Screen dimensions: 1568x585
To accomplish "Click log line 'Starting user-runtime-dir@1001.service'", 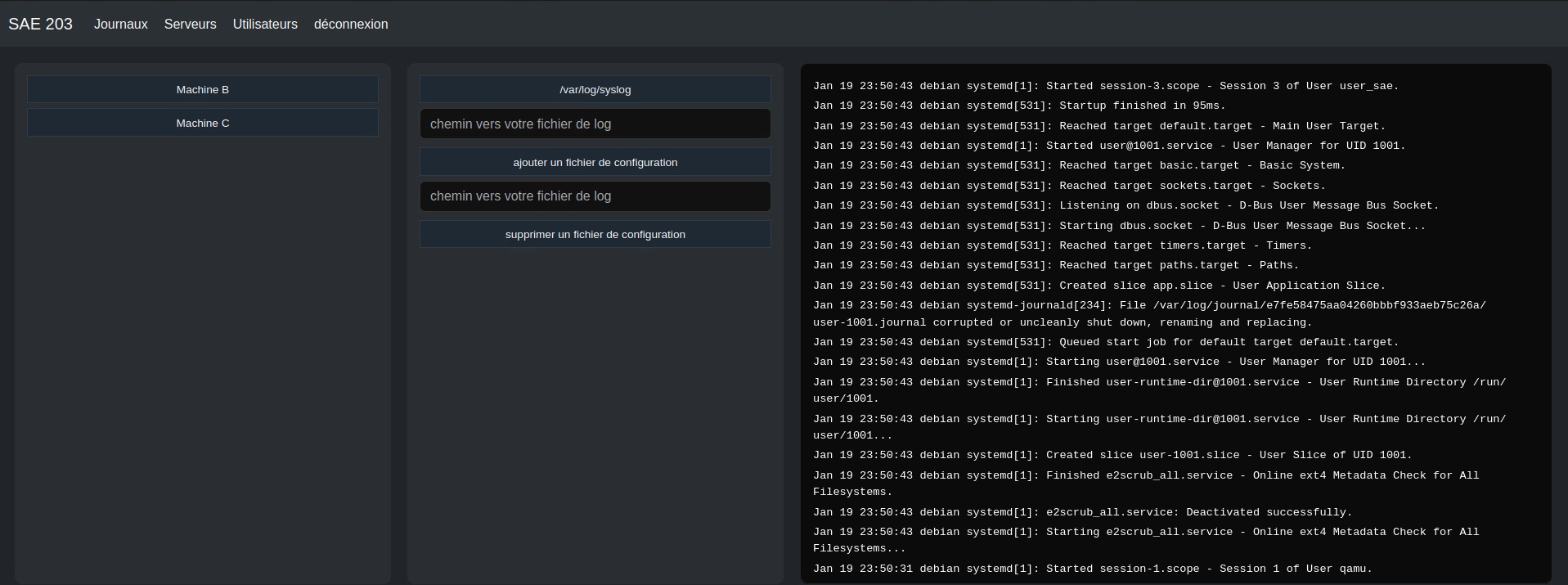I will (1159, 427).
